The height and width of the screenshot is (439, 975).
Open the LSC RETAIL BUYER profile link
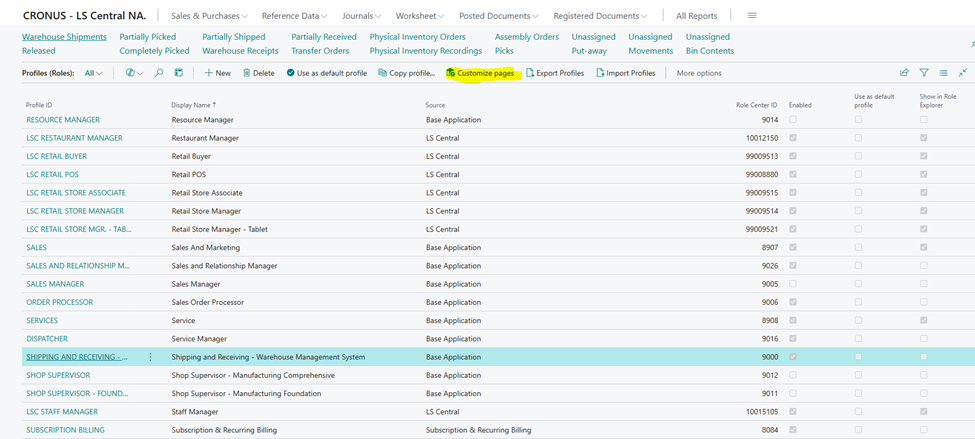coord(56,156)
